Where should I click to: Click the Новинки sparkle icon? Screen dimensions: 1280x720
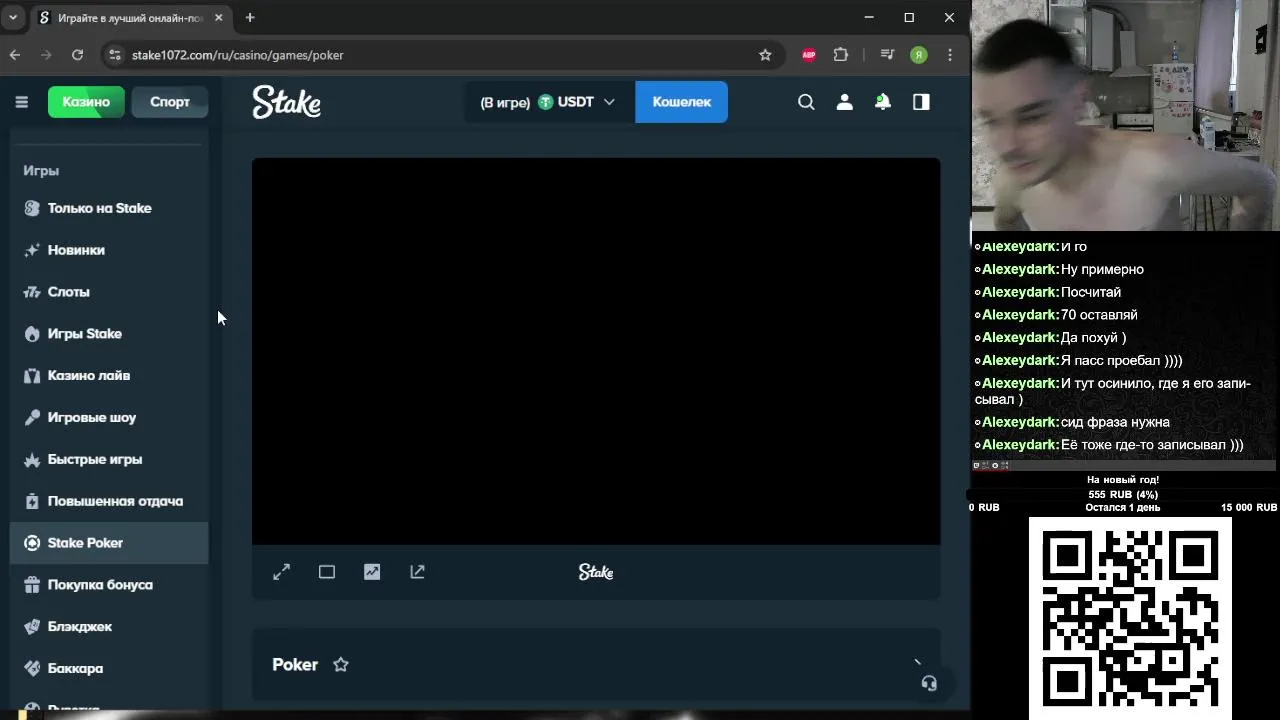(x=32, y=250)
